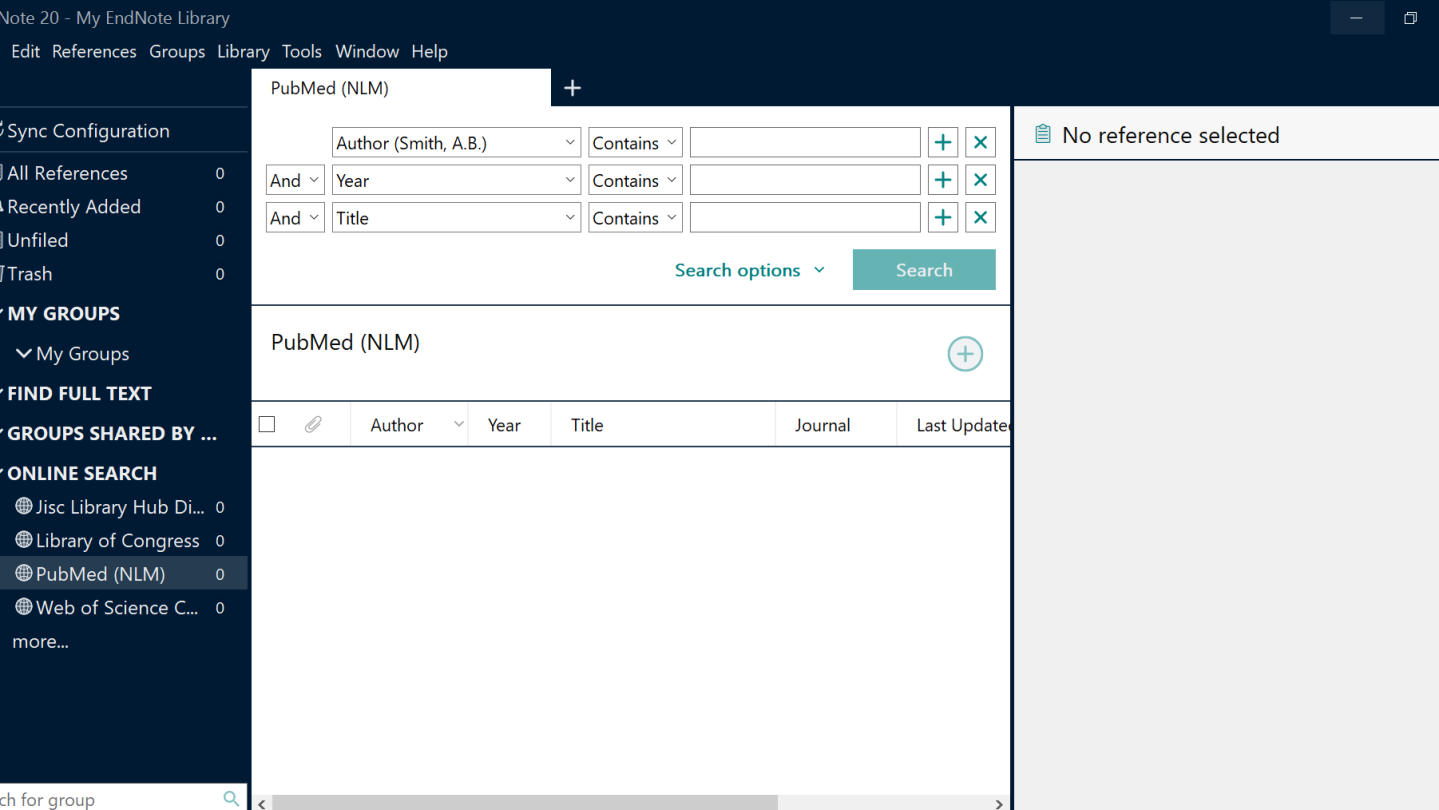Toggle the select-all references checkbox
The height and width of the screenshot is (810, 1439).
click(x=267, y=425)
